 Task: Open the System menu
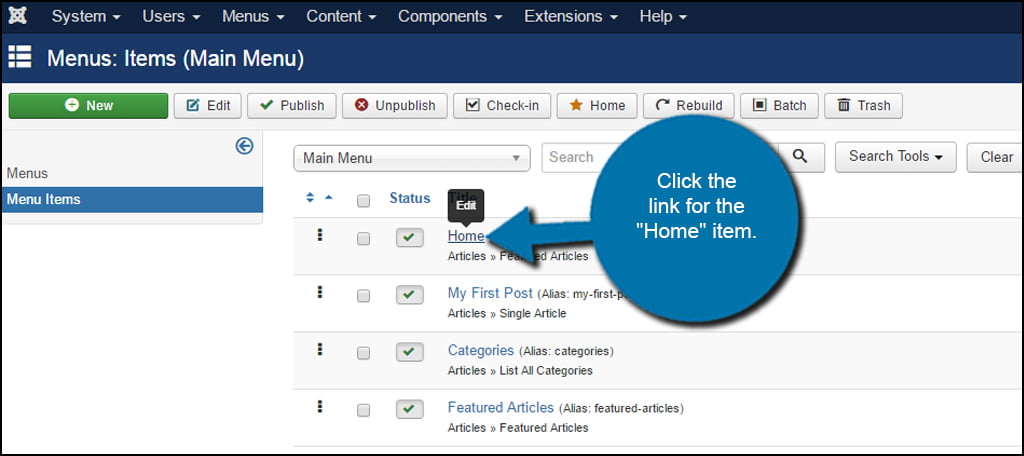(86, 16)
